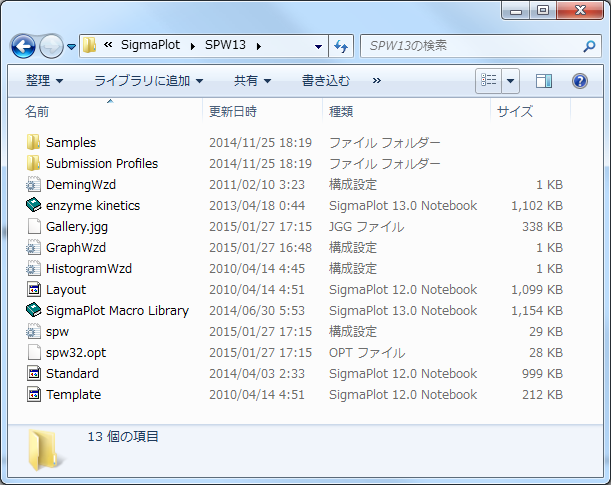Click the Layout file name
The image size is (611, 485).
coord(66,290)
